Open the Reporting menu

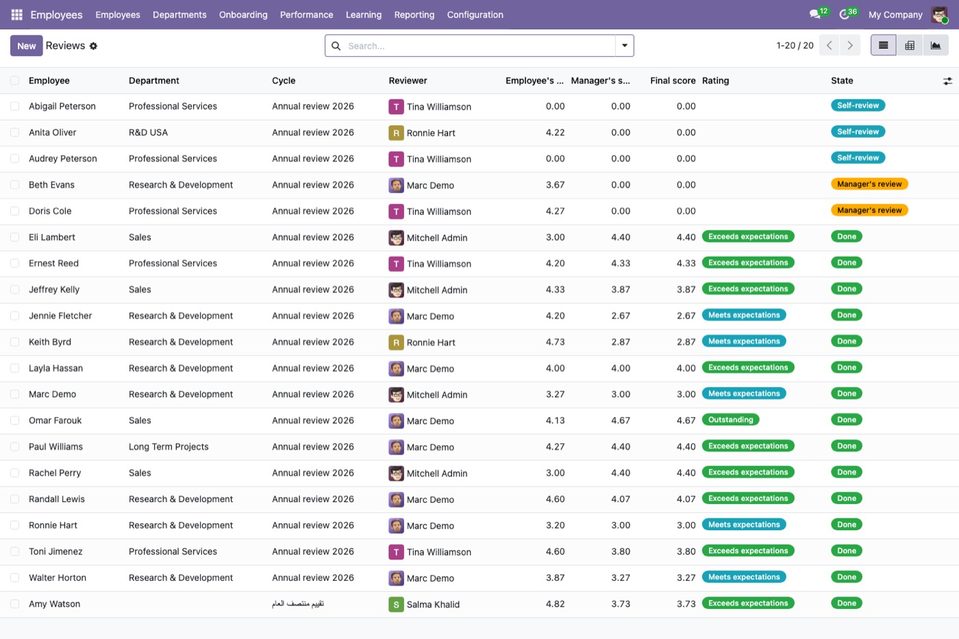414,15
